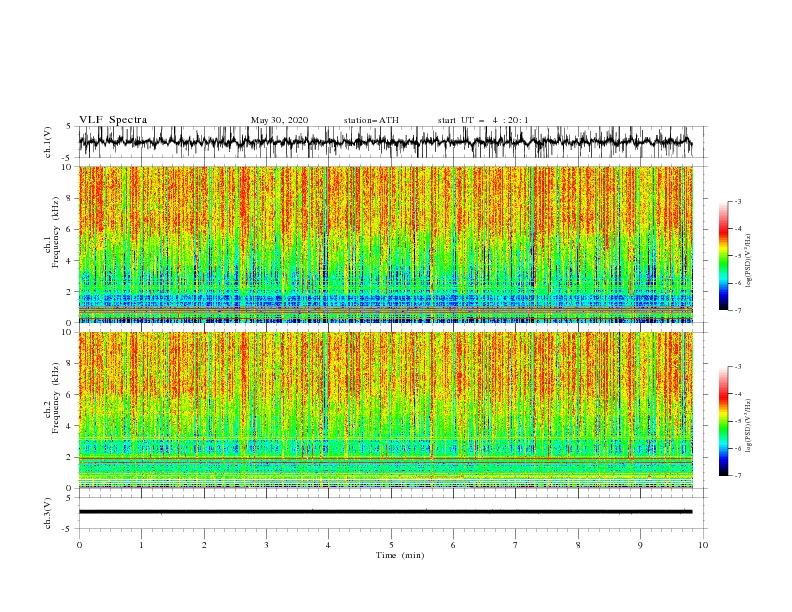Click the -3 label on ch.1 colorbar

pyautogui.click(x=738, y=201)
